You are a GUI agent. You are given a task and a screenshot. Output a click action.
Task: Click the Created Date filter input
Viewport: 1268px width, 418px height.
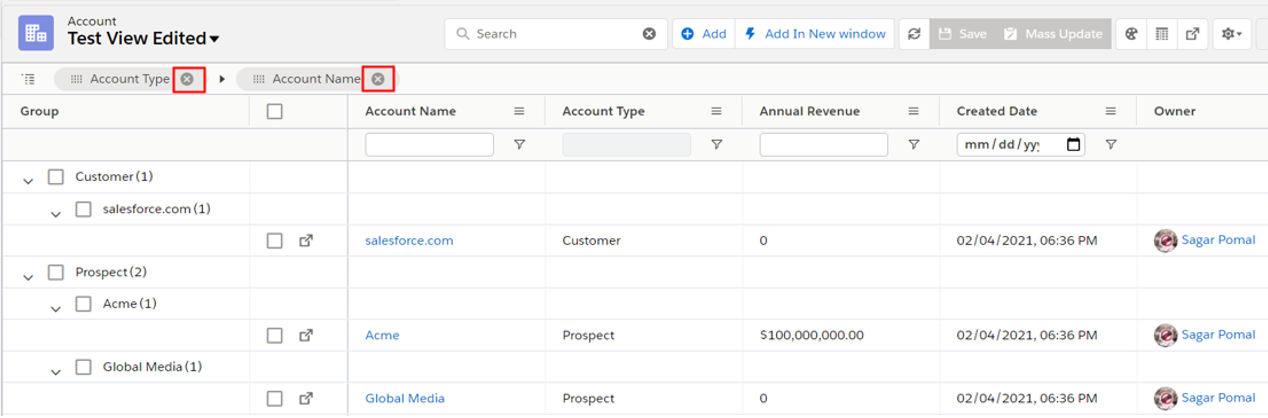[x=1010, y=145]
